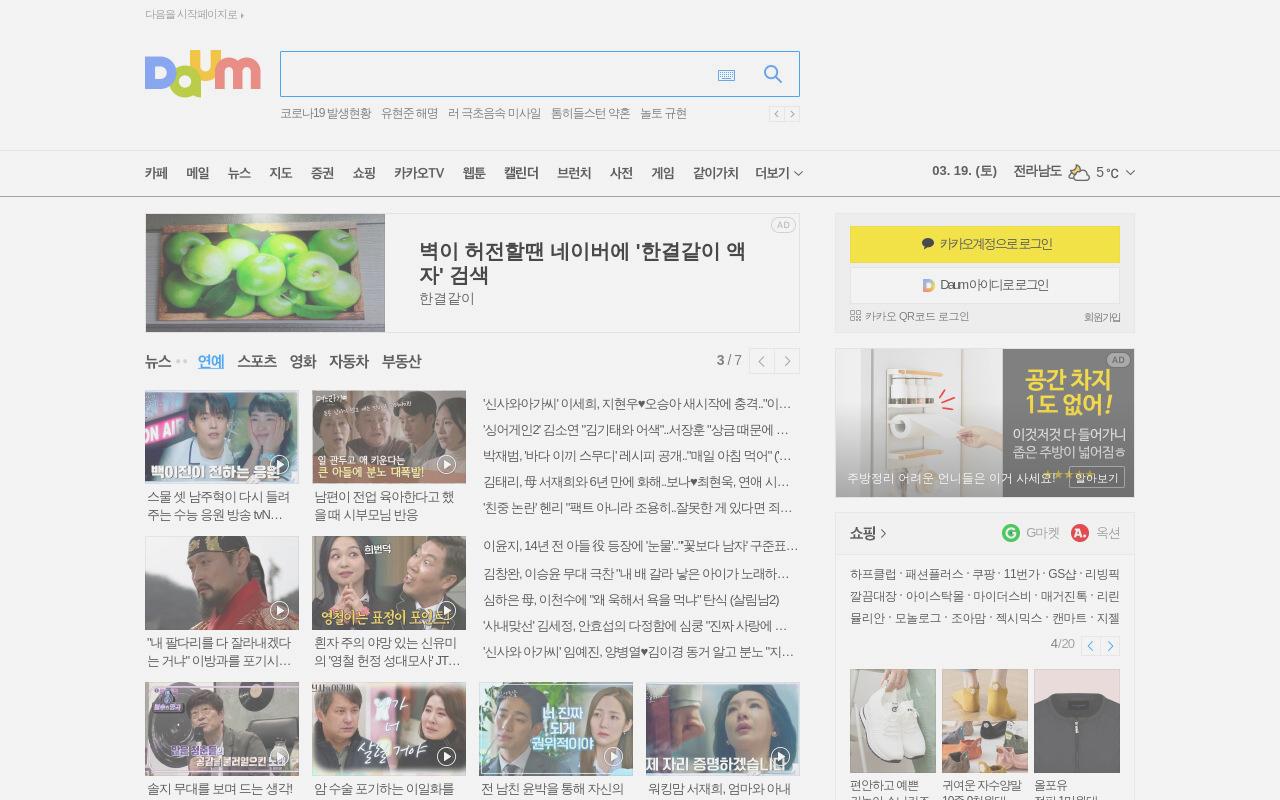
Task: Open the 지도 menu item
Action: [x=281, y=173]
